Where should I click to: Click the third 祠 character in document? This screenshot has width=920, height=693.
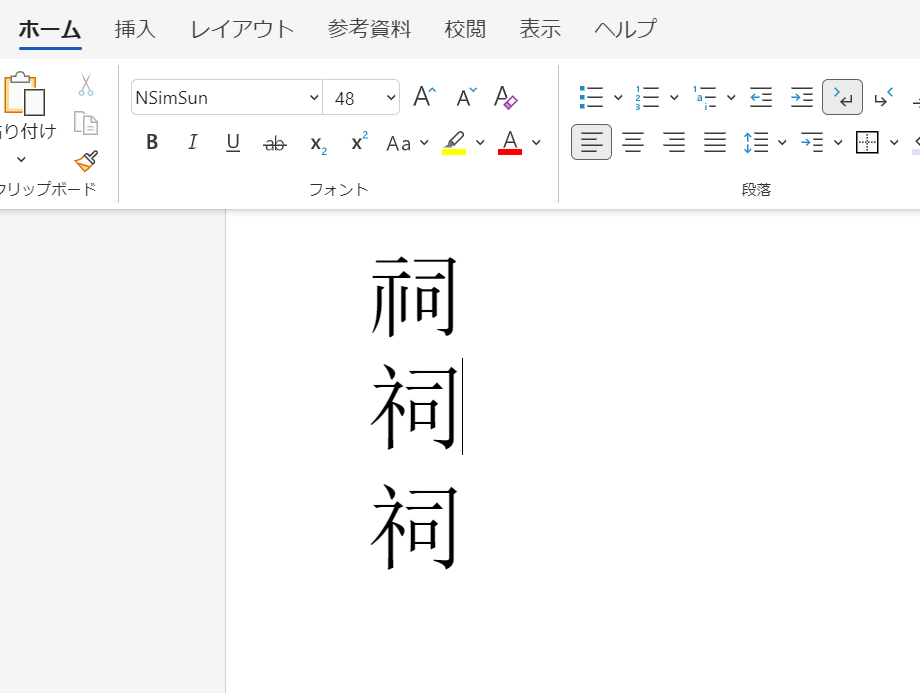tap(414, 528)
